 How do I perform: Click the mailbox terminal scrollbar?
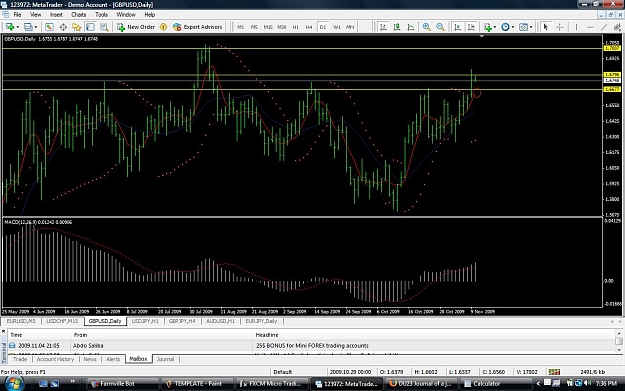click(619, 341)
